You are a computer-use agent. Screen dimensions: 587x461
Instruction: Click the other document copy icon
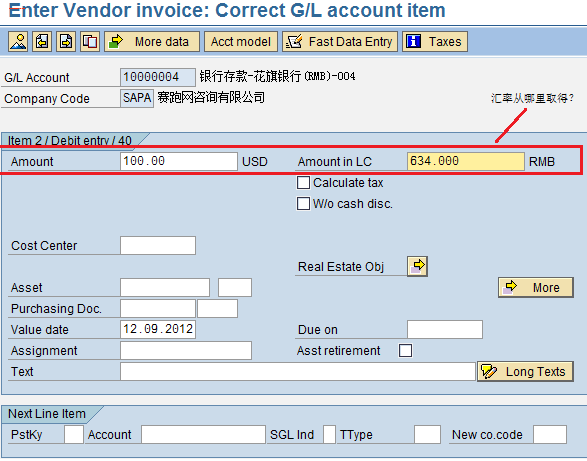tap(90, 41)
